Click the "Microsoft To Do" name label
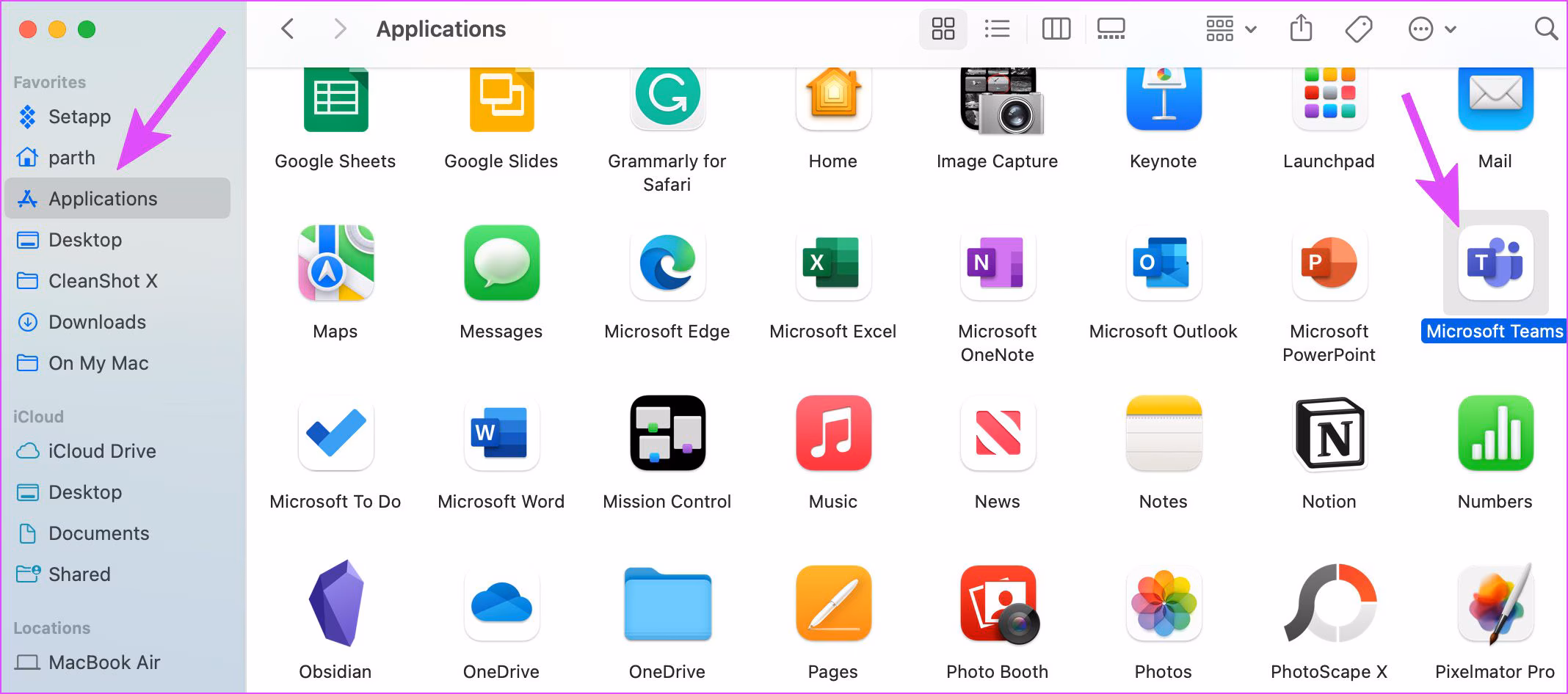The height and width of the screenshot is (694, 1568). [335, 502]
